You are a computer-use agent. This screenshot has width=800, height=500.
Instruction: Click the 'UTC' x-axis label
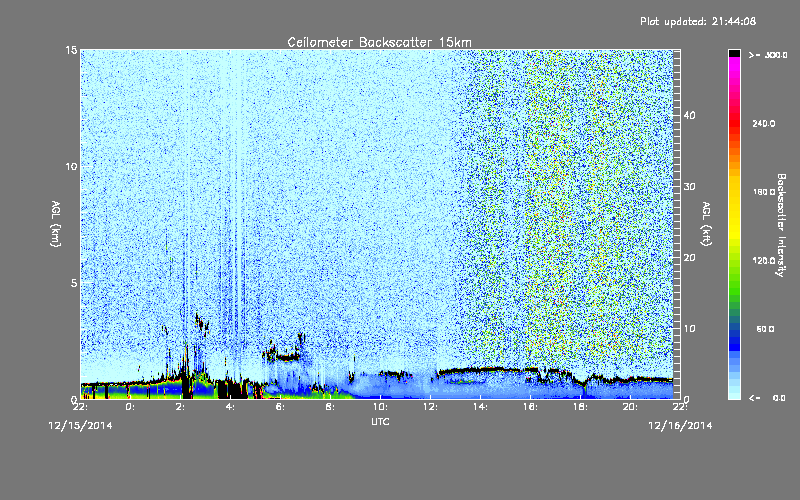point(380,422)
